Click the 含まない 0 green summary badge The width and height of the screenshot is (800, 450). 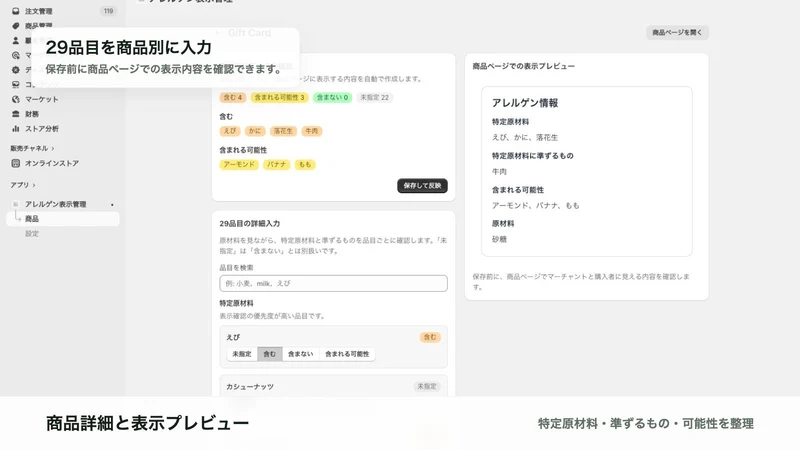click(332, 97)
